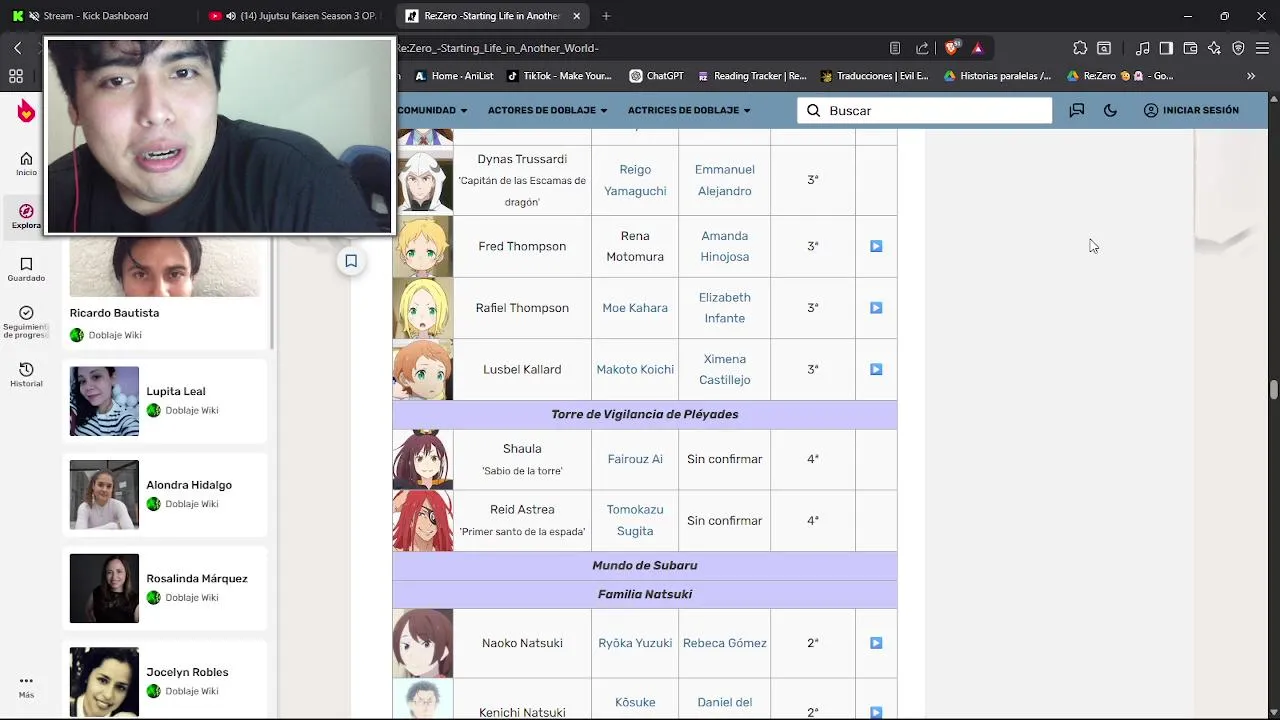
Task: Open Ximena Castillejo link
Action: [x=724, y=369]
